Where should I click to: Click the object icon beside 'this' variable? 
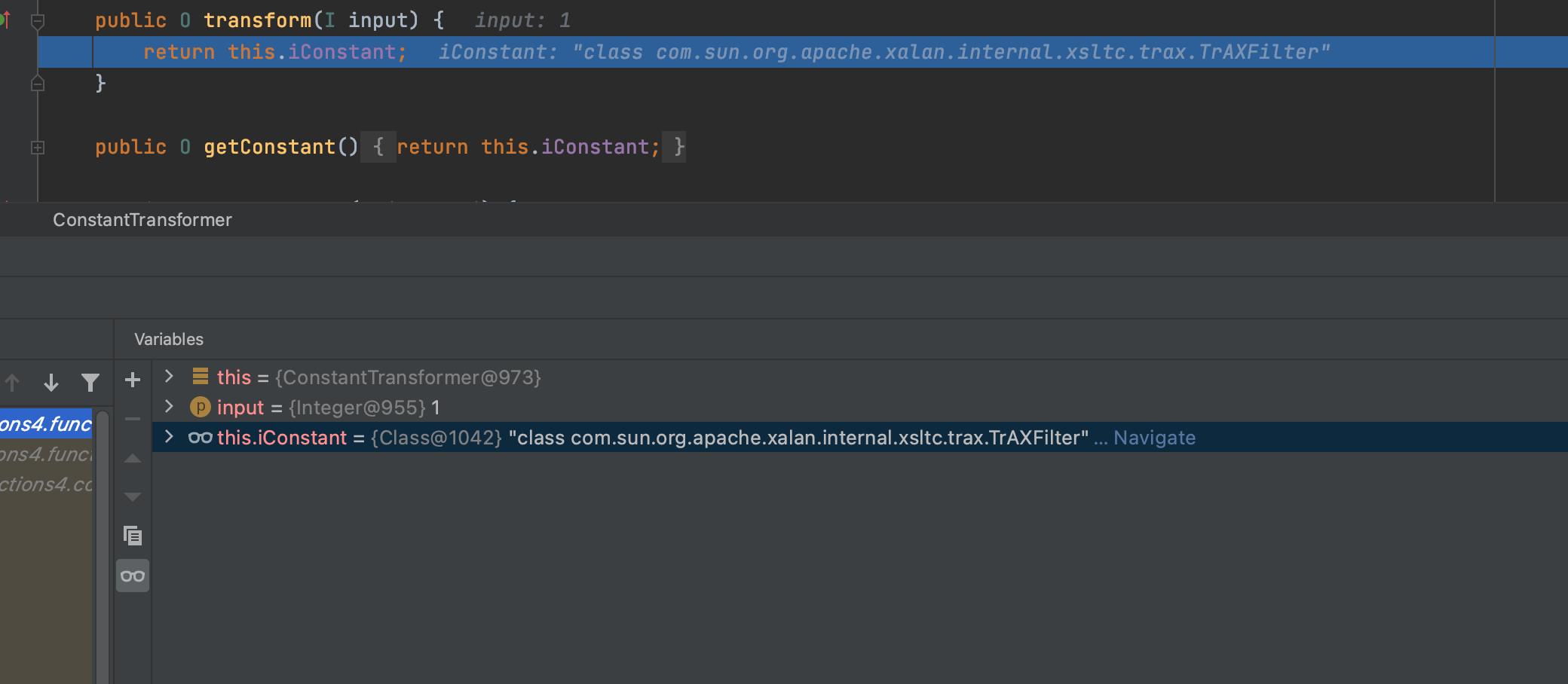click(x=200, y=376)
